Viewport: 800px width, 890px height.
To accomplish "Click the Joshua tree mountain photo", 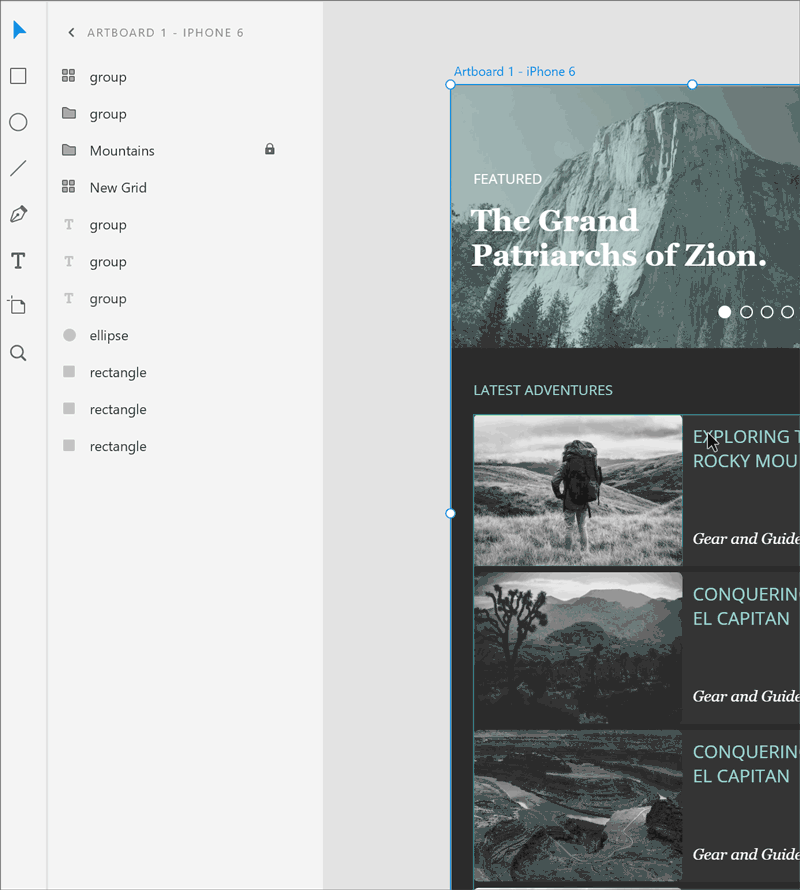I will (578, 648).
